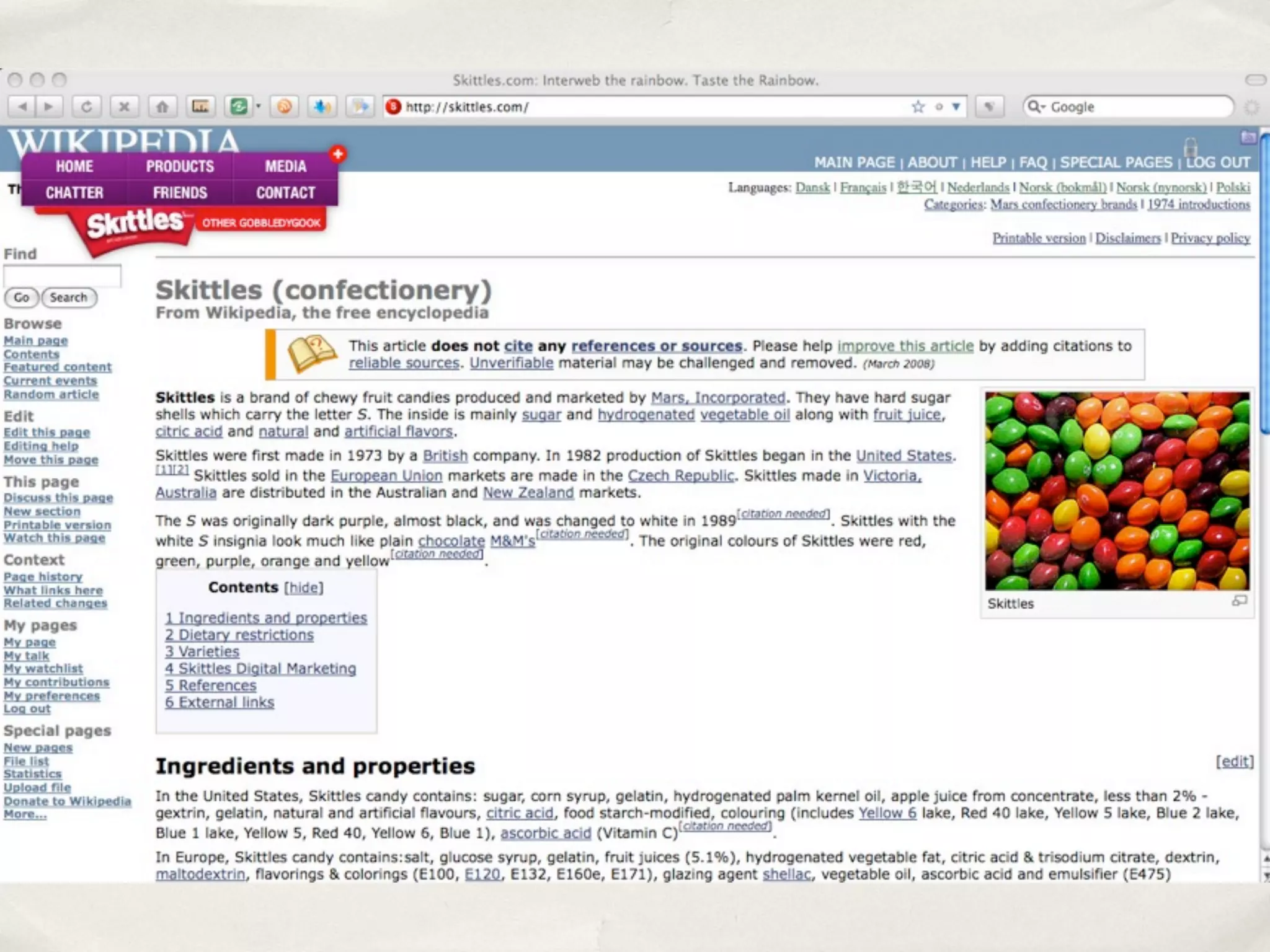Open the Google search engine dropdown
This screenshot has width=1270, height=952.
[x=1036, y=107]
